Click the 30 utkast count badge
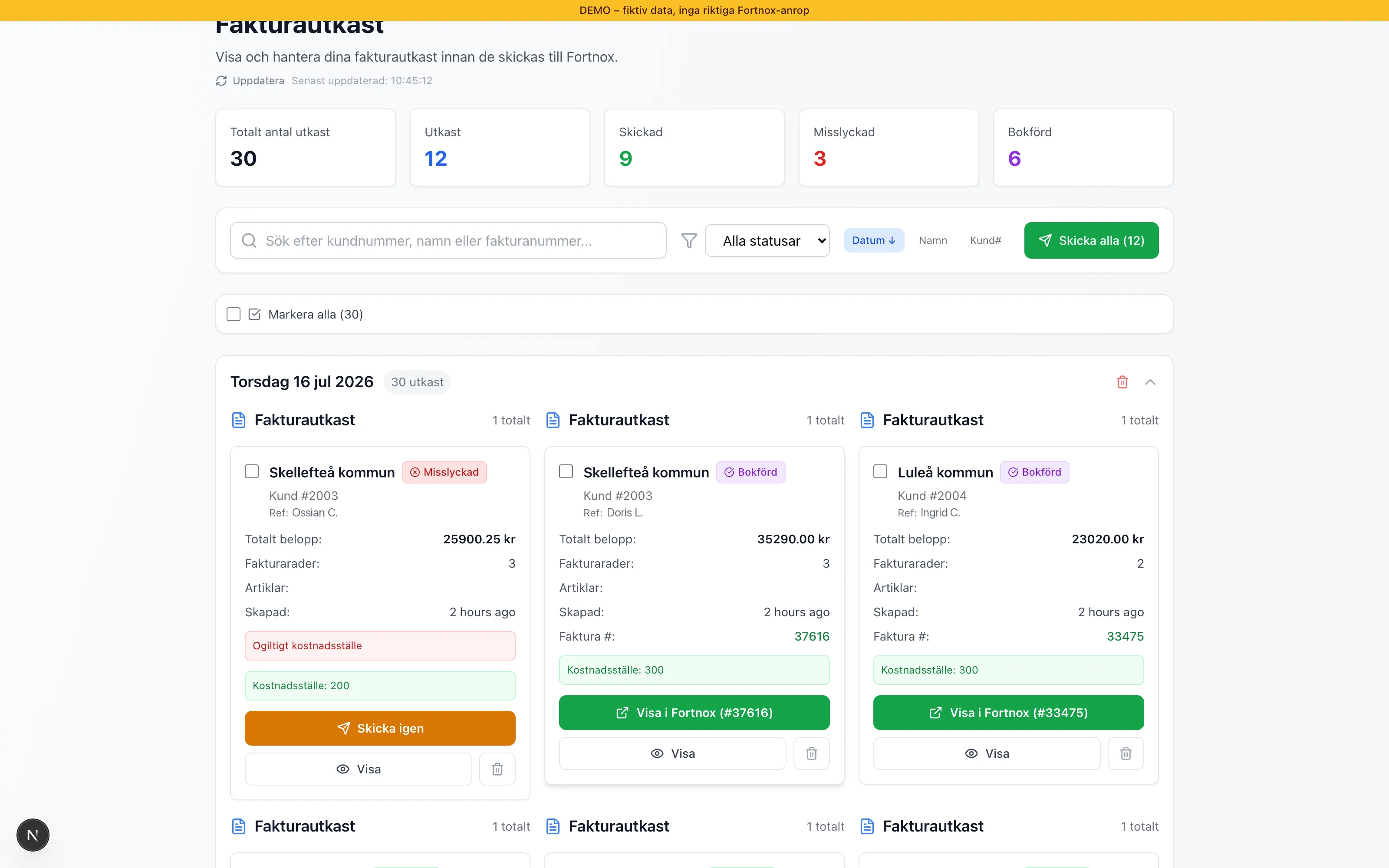This screenshot has width=1389, height=868. coord(417,382)
